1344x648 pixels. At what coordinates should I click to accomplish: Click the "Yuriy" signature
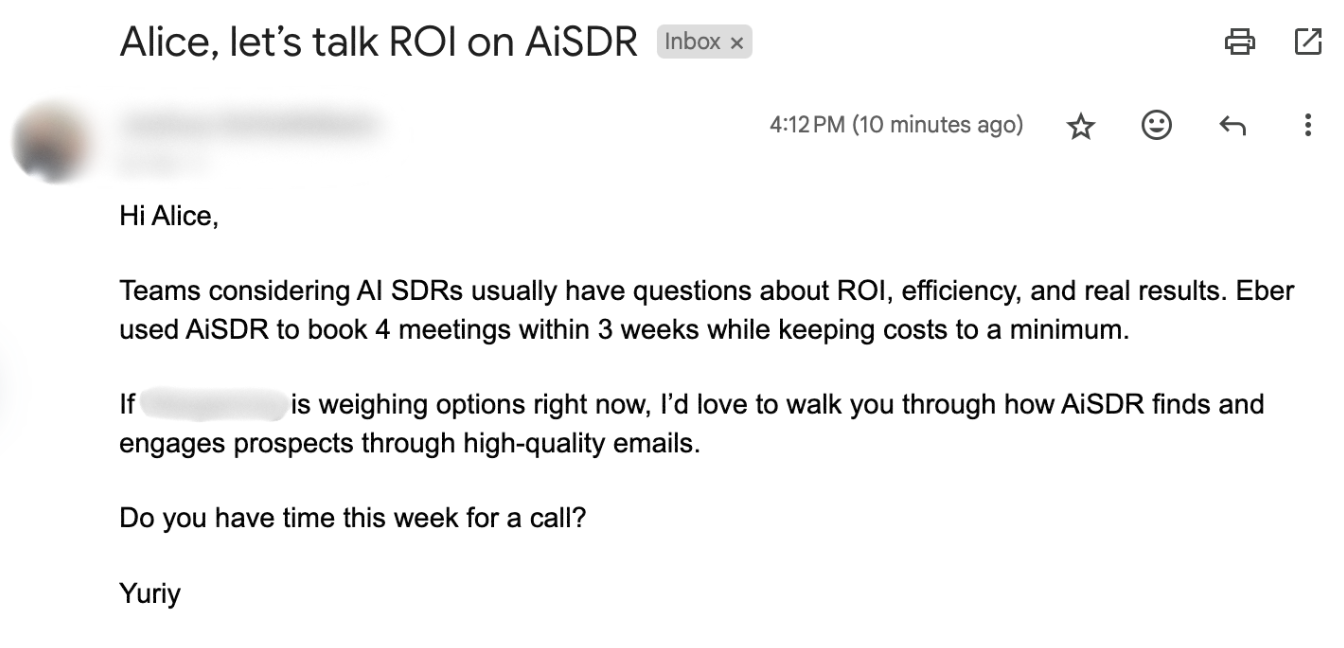pyautogui.click(x=150, y=594)
